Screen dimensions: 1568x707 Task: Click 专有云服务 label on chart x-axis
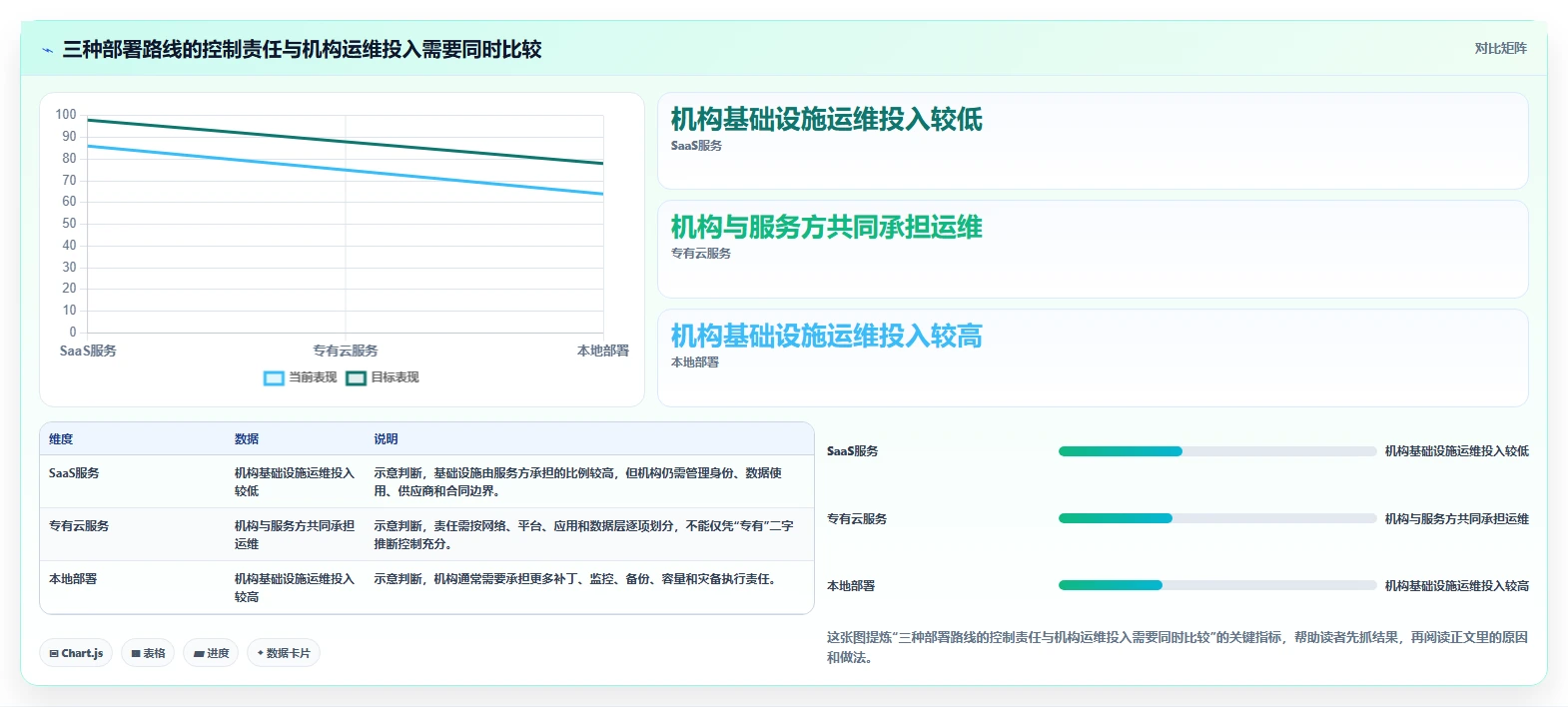point(346,352)
